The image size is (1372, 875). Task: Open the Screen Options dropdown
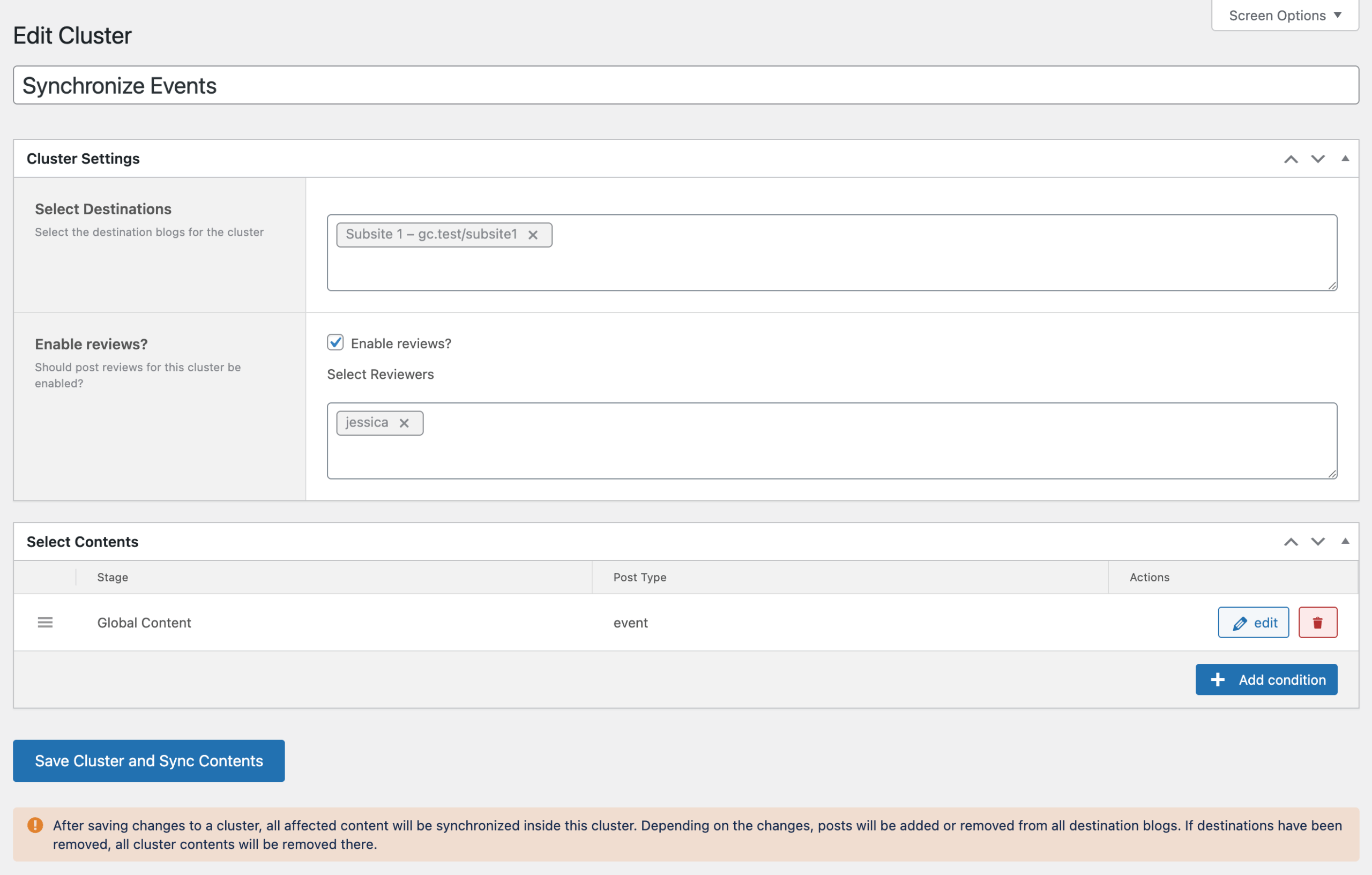pos(1285,16)
